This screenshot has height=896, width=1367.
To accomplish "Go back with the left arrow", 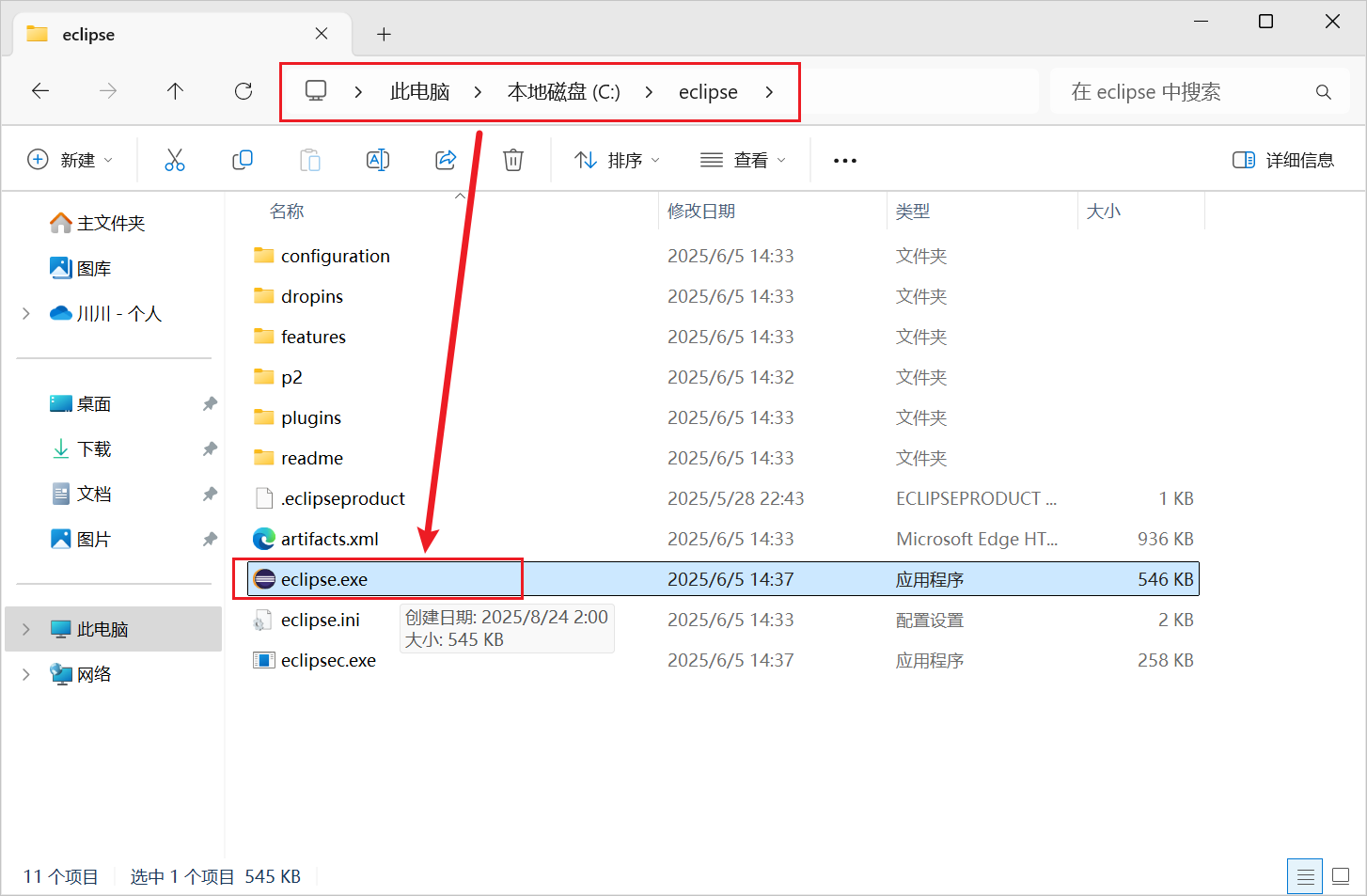I will coord(40,91).
